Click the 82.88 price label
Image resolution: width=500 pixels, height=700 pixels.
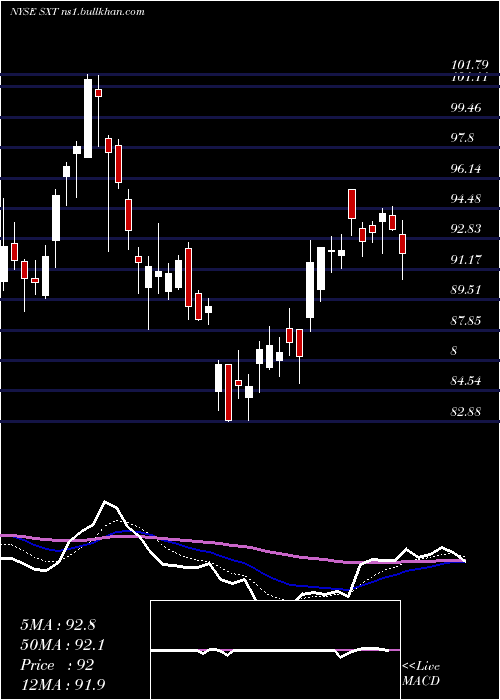tap(466, 412)
